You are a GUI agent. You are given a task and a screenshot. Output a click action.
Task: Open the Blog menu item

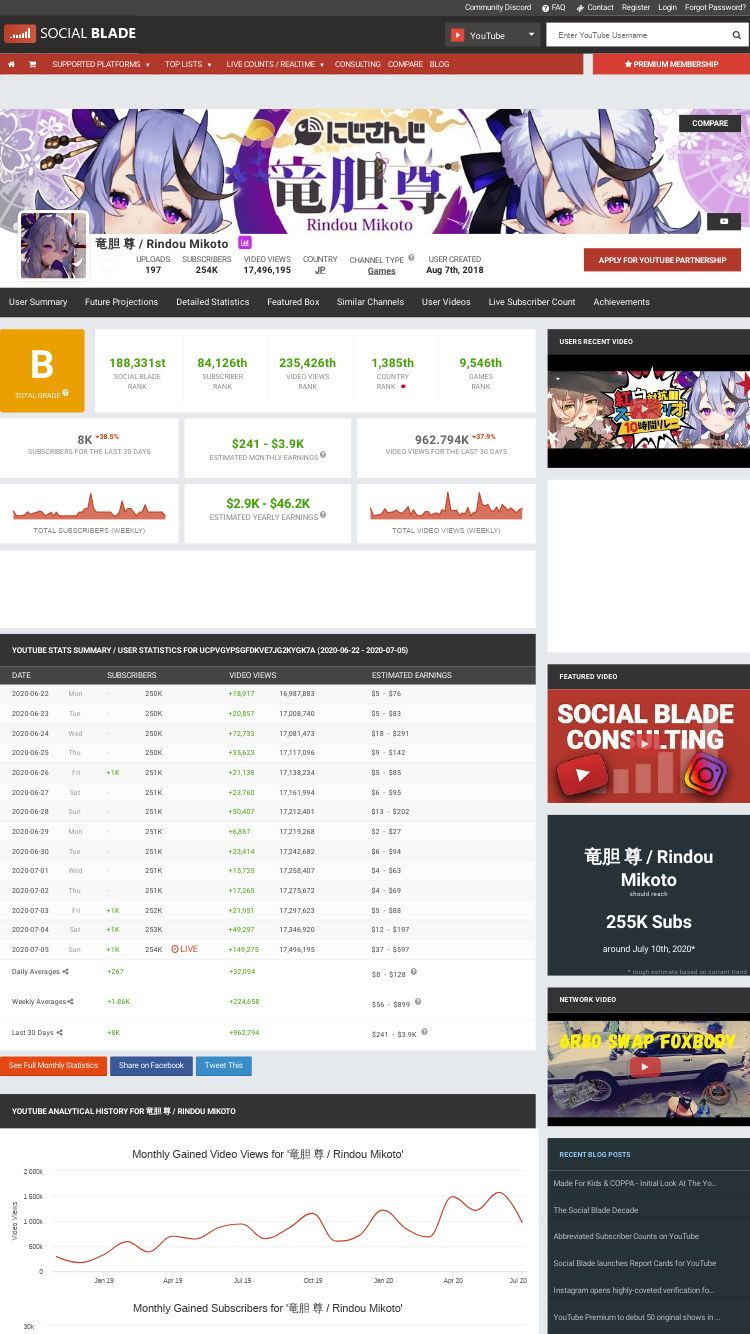[439, 64]
